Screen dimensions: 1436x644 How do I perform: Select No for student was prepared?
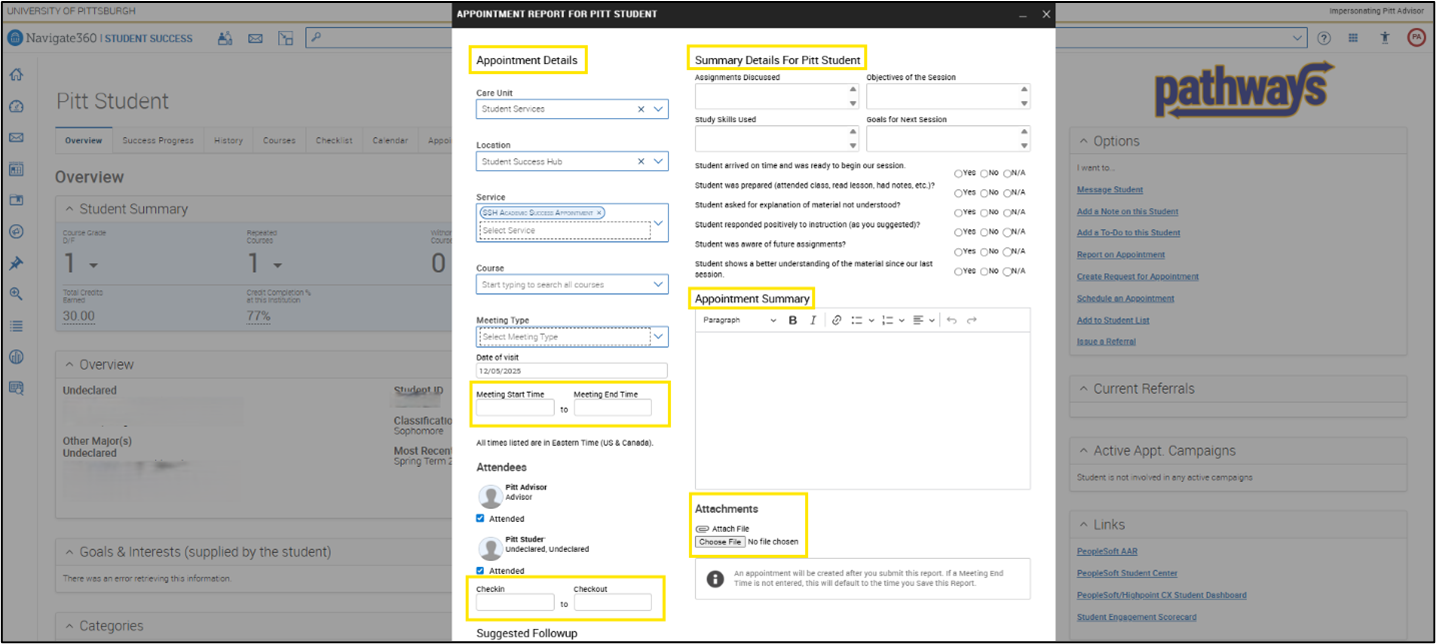(984, 193)
